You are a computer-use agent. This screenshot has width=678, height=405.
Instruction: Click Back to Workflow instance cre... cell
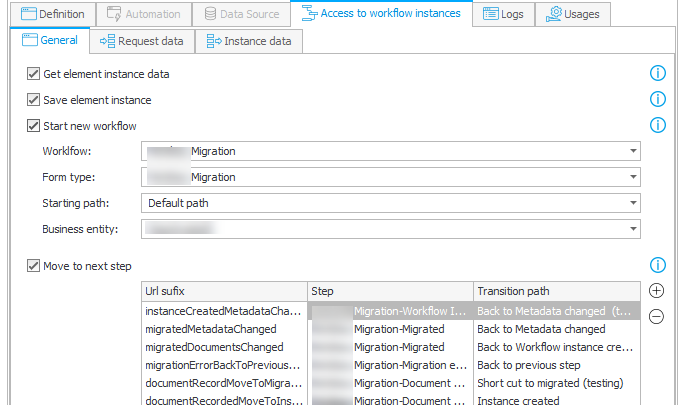[x=555, y=348]
